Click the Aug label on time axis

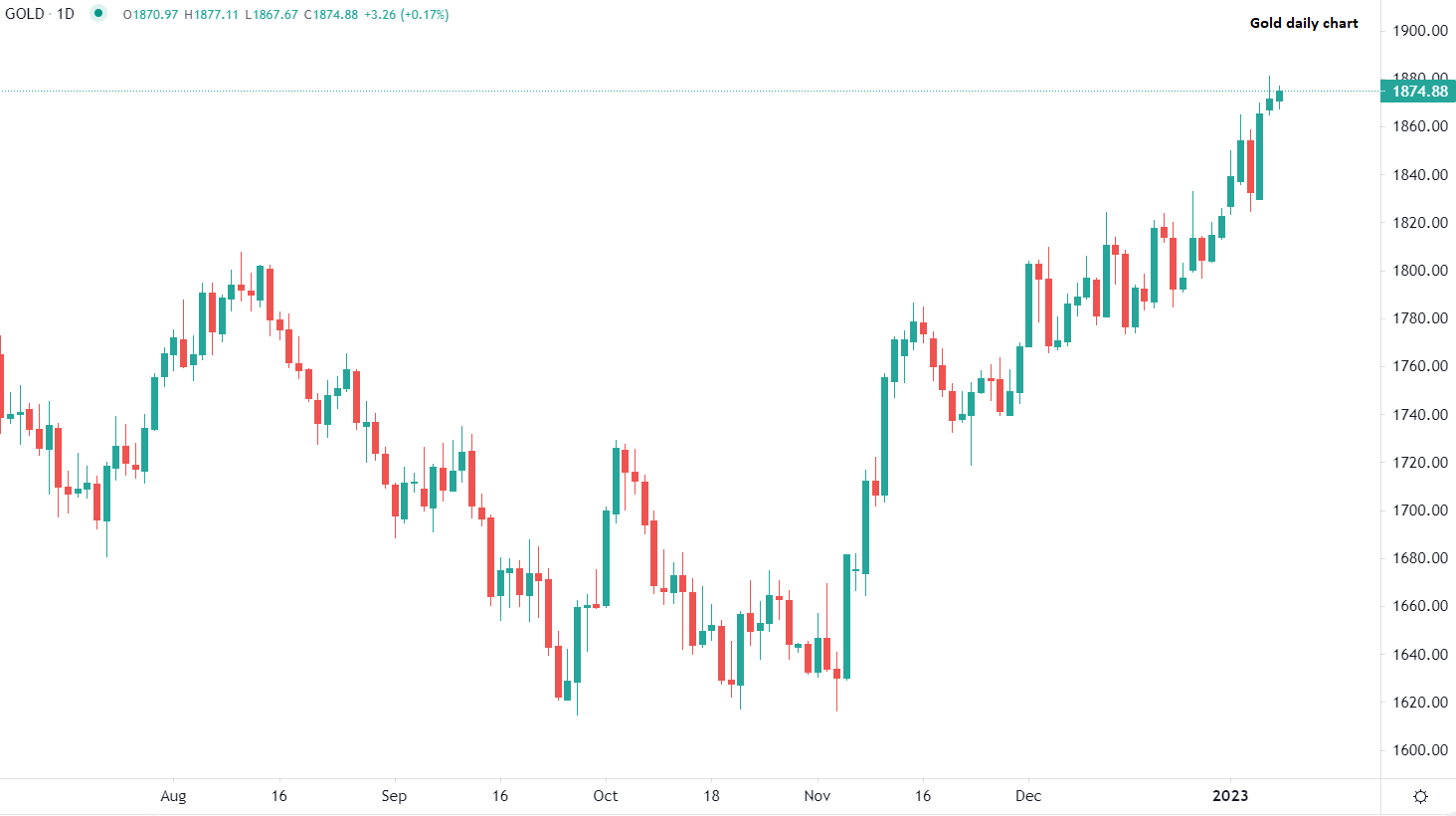[x=173, y=796]
